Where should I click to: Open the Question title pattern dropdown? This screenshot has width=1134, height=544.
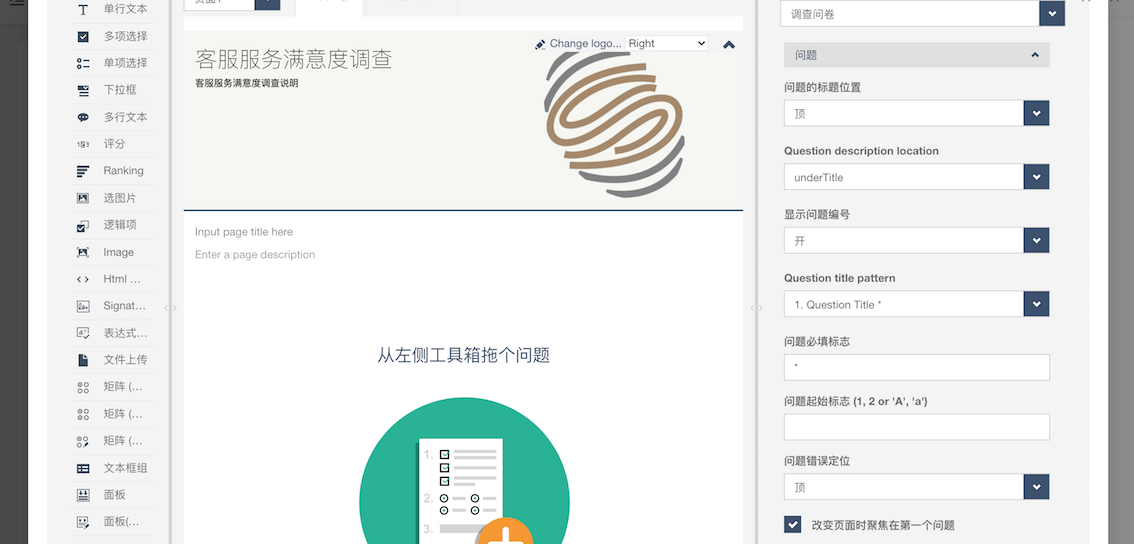click(x=1036, y=304)
